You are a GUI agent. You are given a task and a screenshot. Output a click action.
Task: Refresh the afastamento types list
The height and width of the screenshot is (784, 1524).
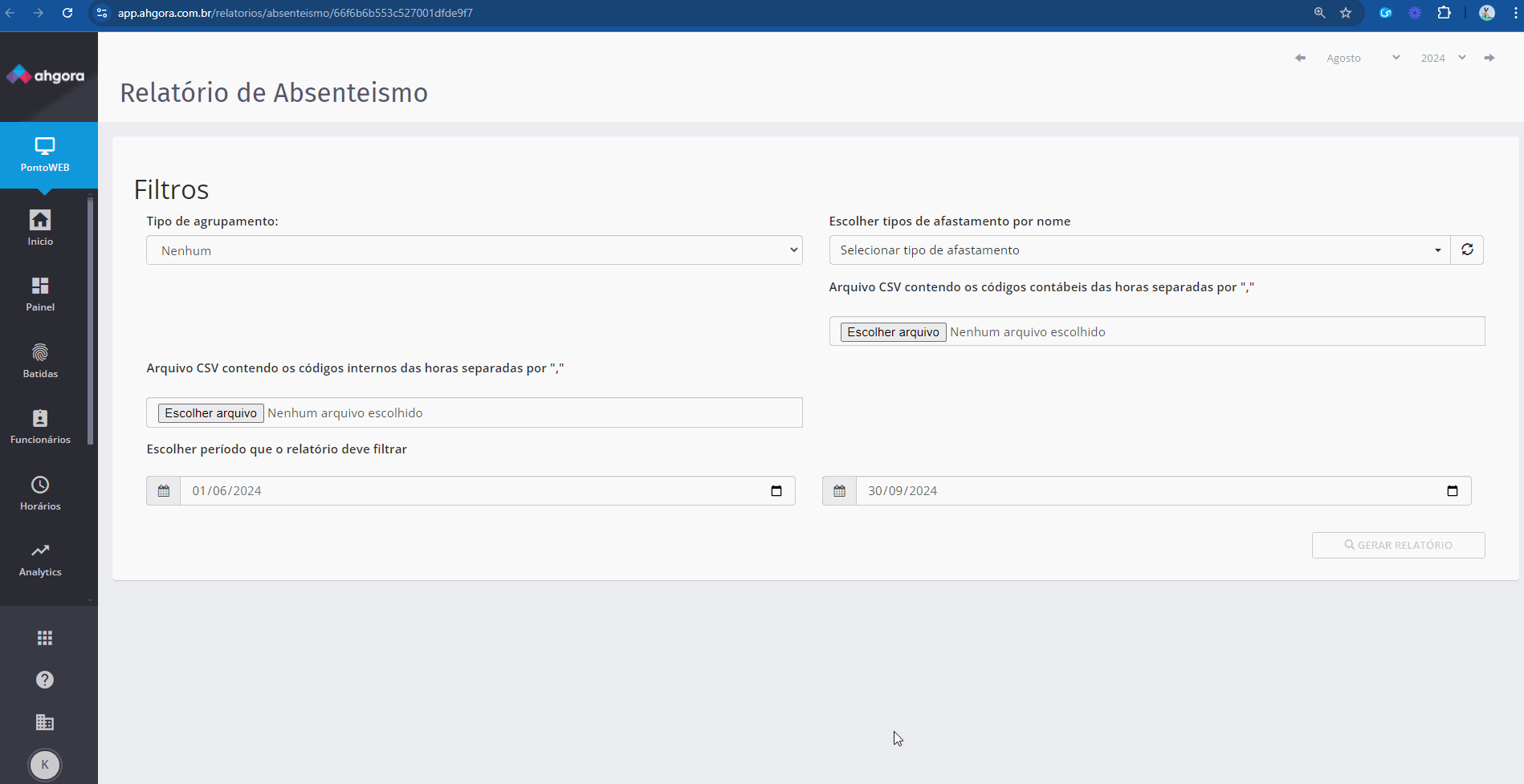[x=1467, y=250]
